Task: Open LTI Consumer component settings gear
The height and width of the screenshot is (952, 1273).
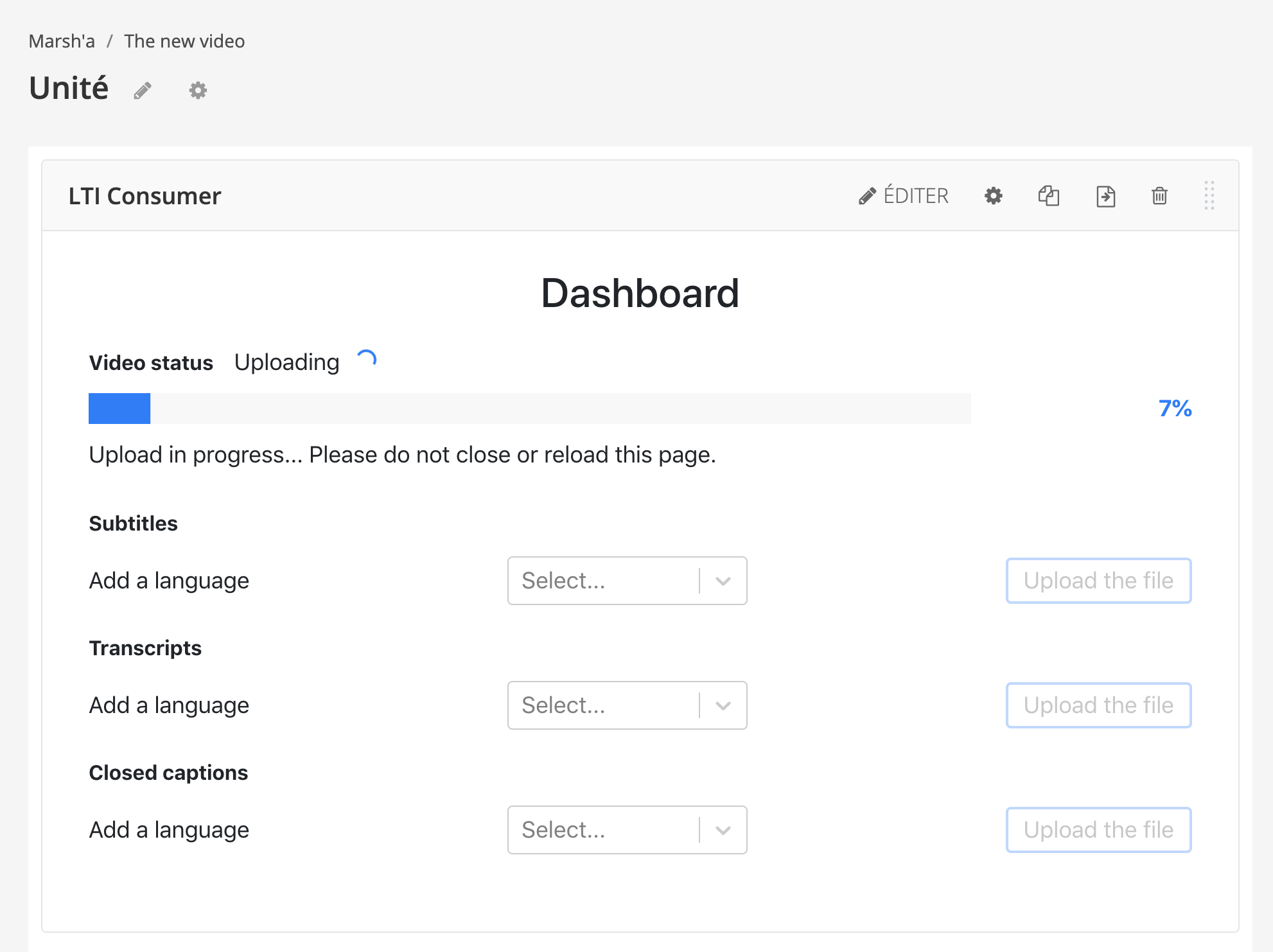Action: pyautogui.click(x=994, y=196)
